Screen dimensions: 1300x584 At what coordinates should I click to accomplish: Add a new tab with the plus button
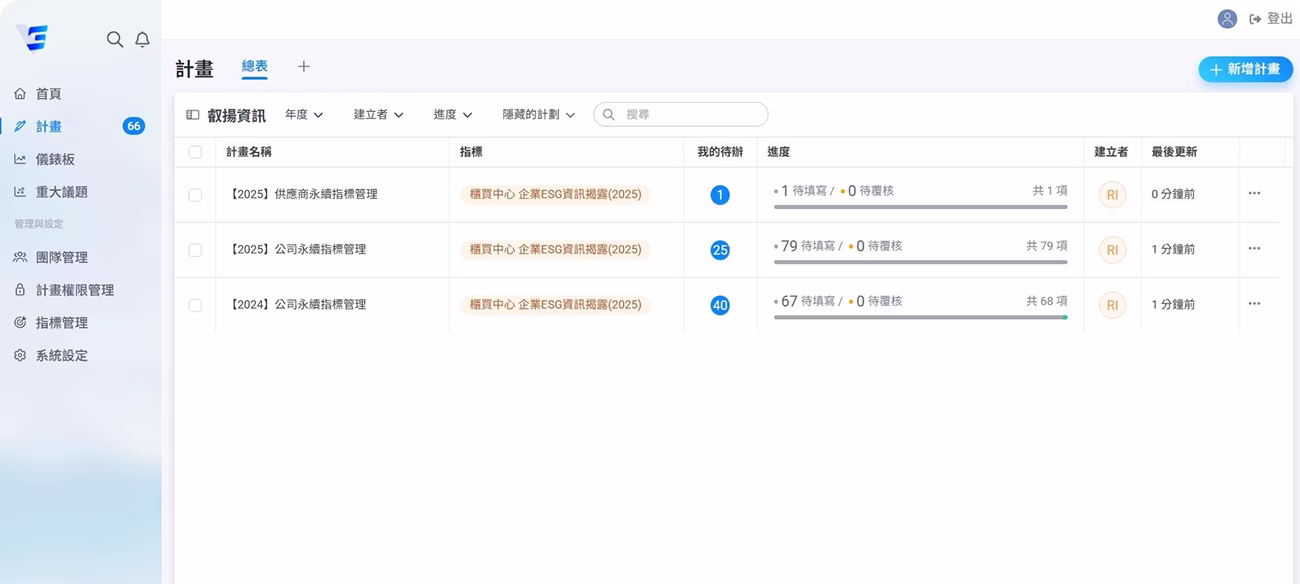click(303, 66)
